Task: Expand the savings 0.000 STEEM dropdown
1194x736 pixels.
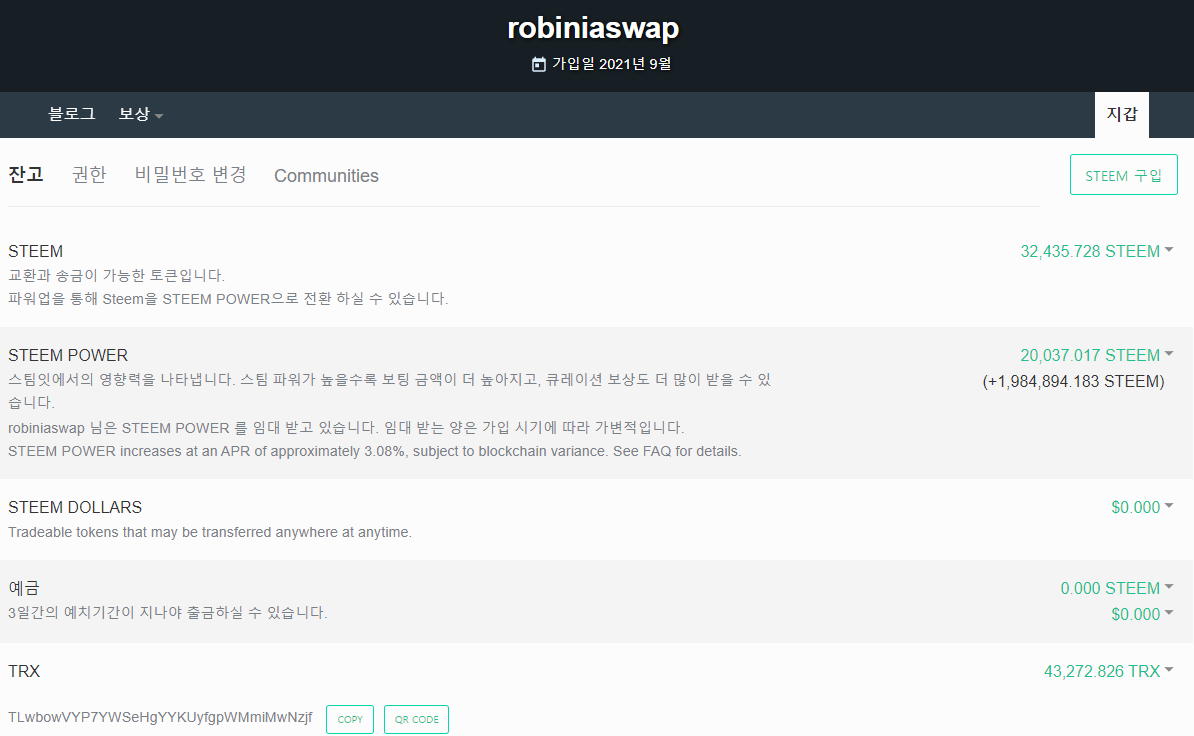Action: click(1117, 588)
